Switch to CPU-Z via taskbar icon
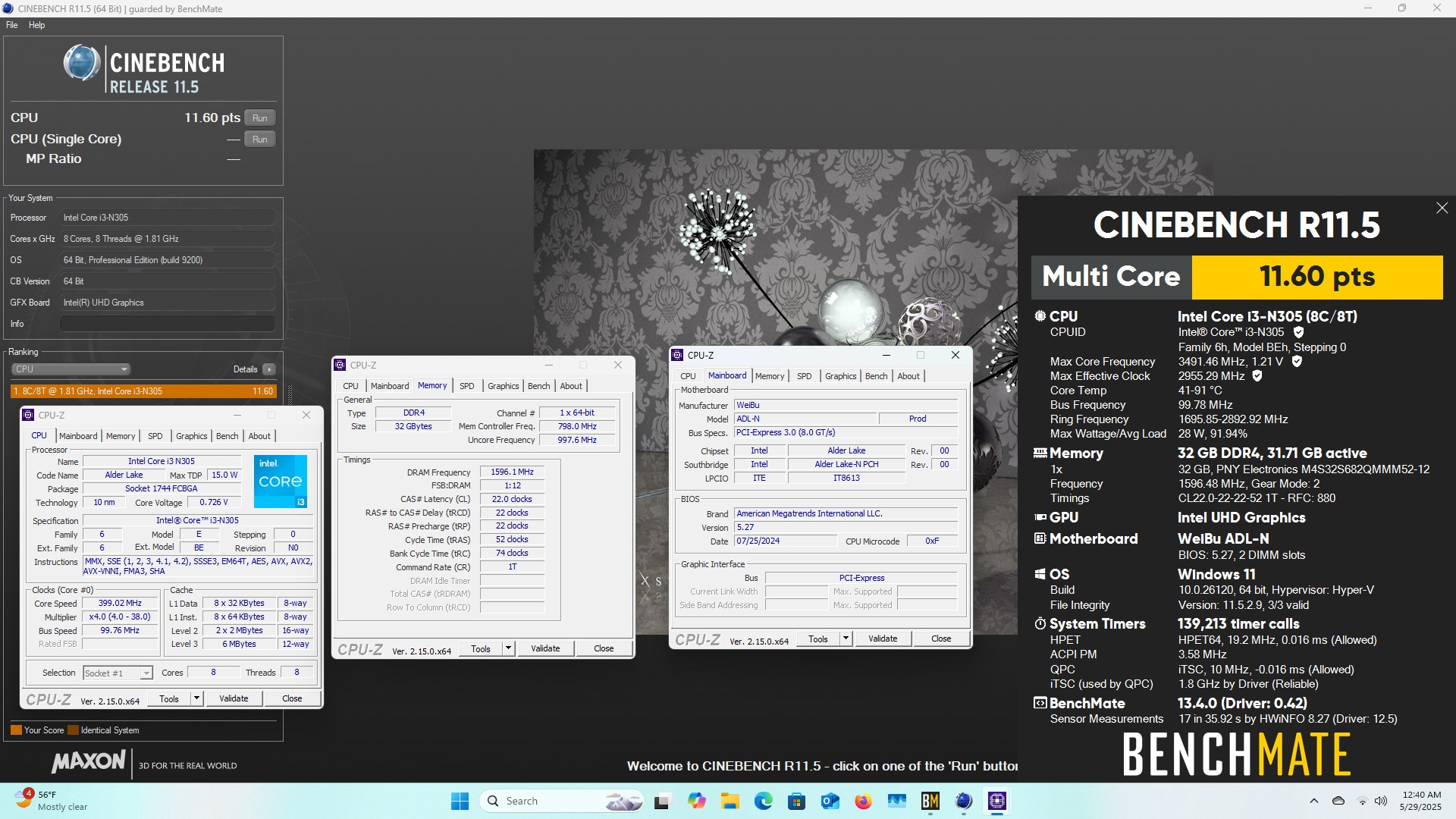Image resolution: width=1456 pixels, height=819 pixels. 997,802
